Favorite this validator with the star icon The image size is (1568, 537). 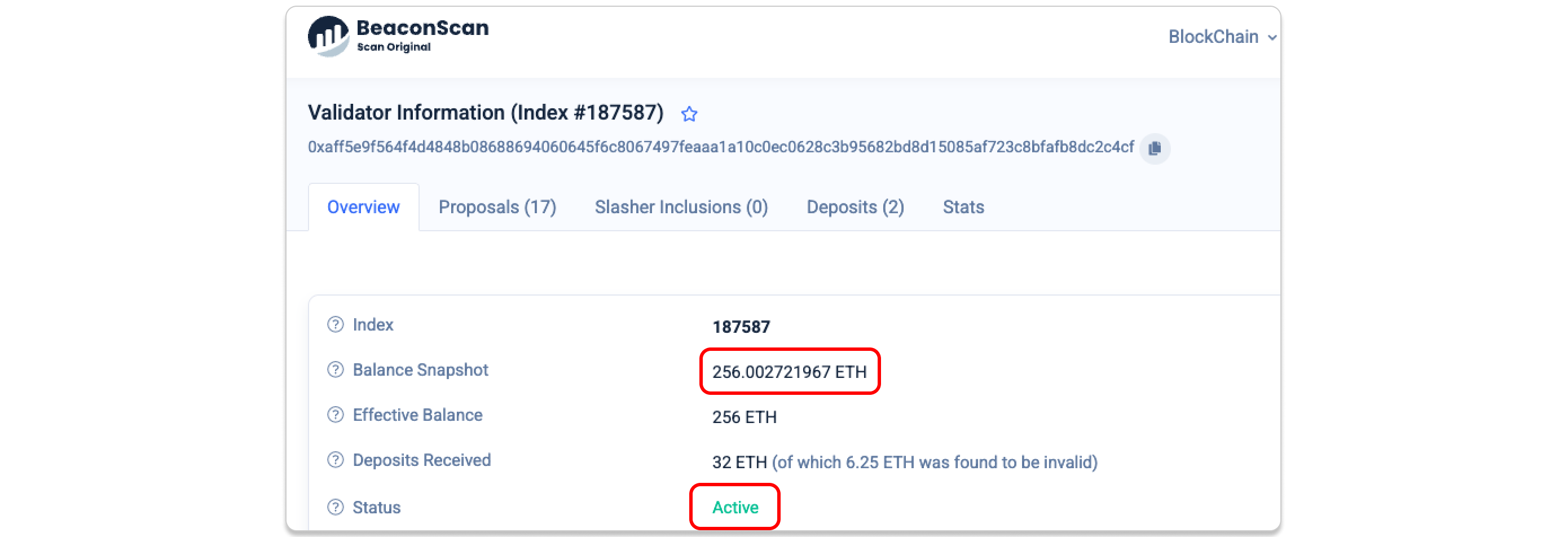pyautogui.click(x=689, y=114)
